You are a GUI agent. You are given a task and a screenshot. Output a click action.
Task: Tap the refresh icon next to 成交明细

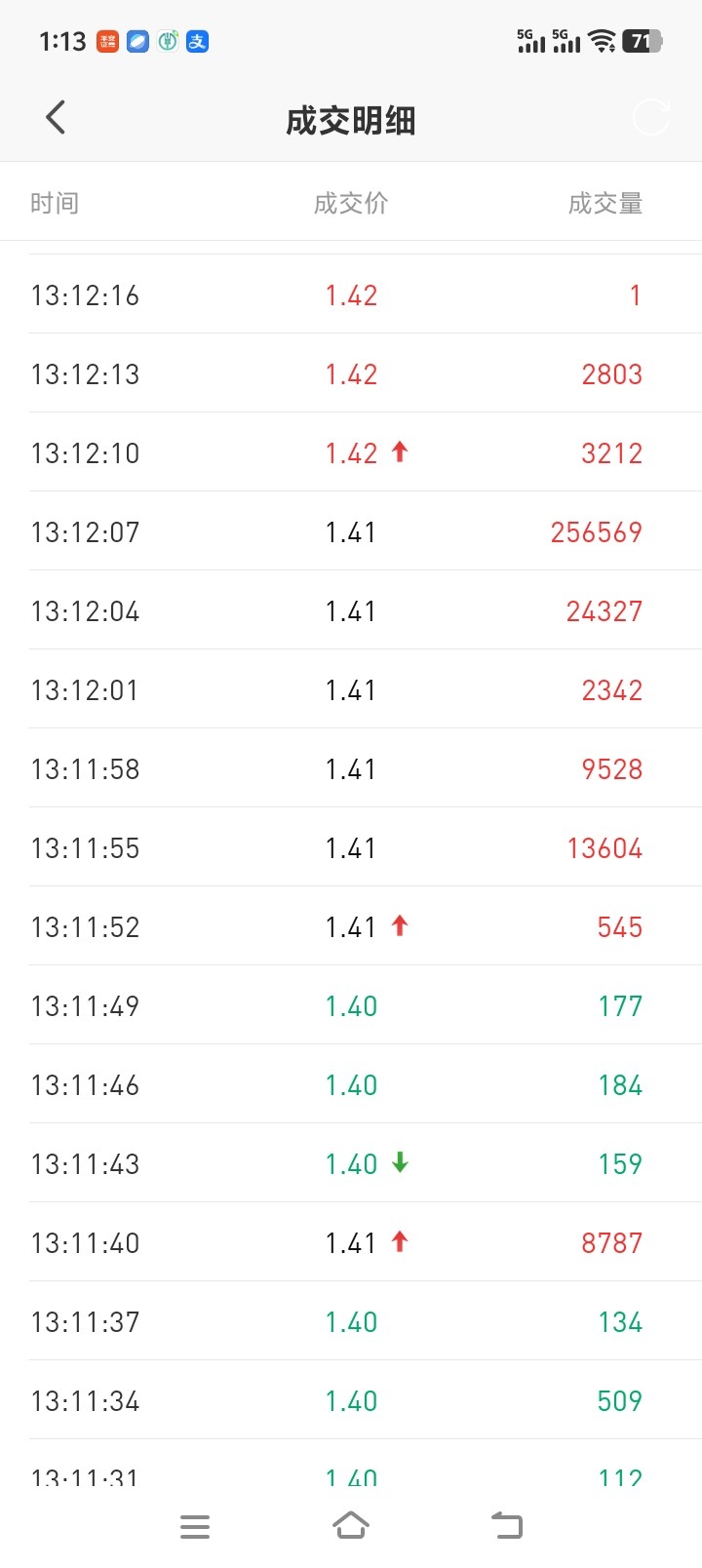[650, 118]
